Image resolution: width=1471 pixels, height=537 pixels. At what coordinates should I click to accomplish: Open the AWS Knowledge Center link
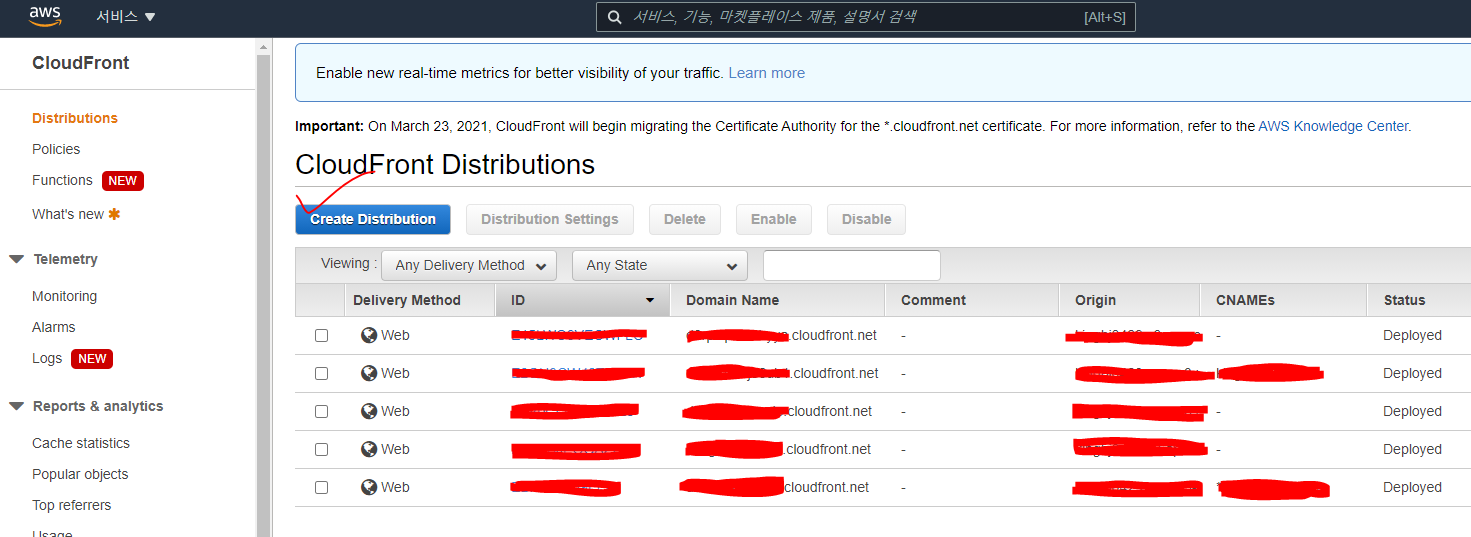[1333, 126]
